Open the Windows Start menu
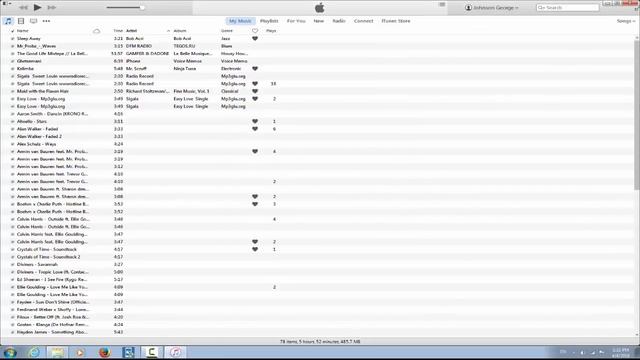The width and height of the screenshot is (640, 360). pos(10,352)
